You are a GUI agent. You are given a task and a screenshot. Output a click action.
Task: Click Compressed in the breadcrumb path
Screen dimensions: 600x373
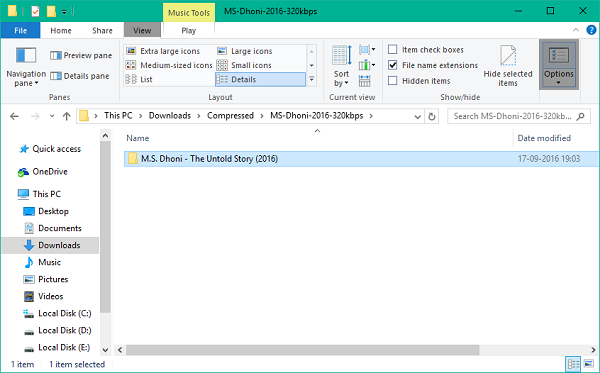[x=230, y=116]
